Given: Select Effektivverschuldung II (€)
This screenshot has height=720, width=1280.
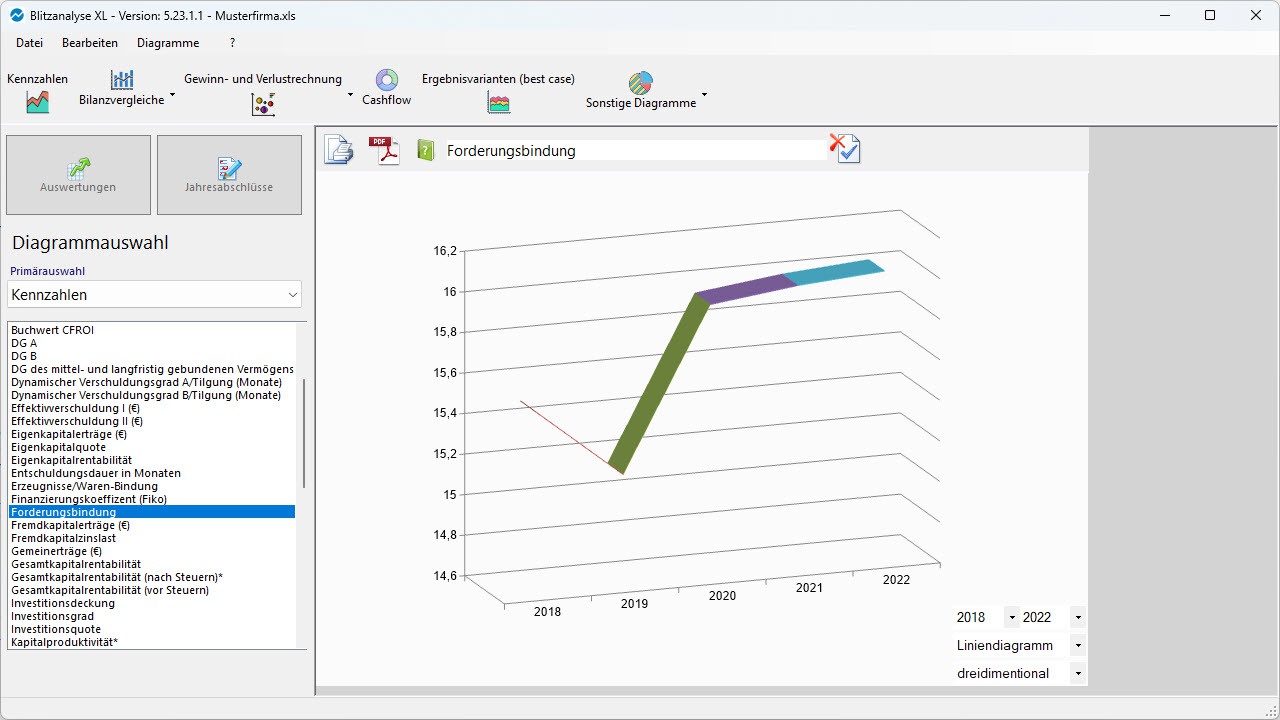Looking at the screenshot, I should point(152,421).
